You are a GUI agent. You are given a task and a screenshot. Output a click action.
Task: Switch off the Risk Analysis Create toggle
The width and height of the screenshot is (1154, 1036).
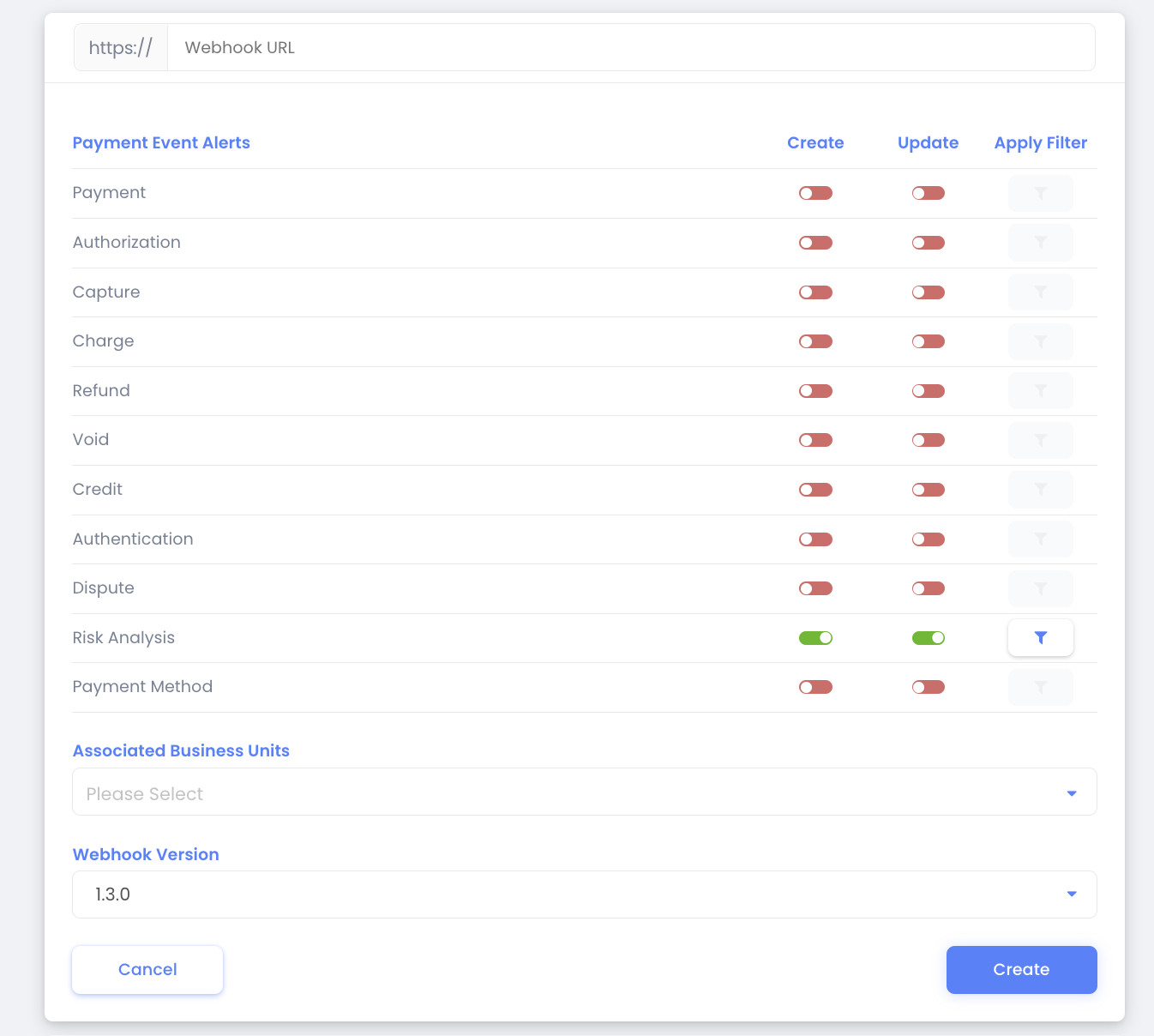815,637
